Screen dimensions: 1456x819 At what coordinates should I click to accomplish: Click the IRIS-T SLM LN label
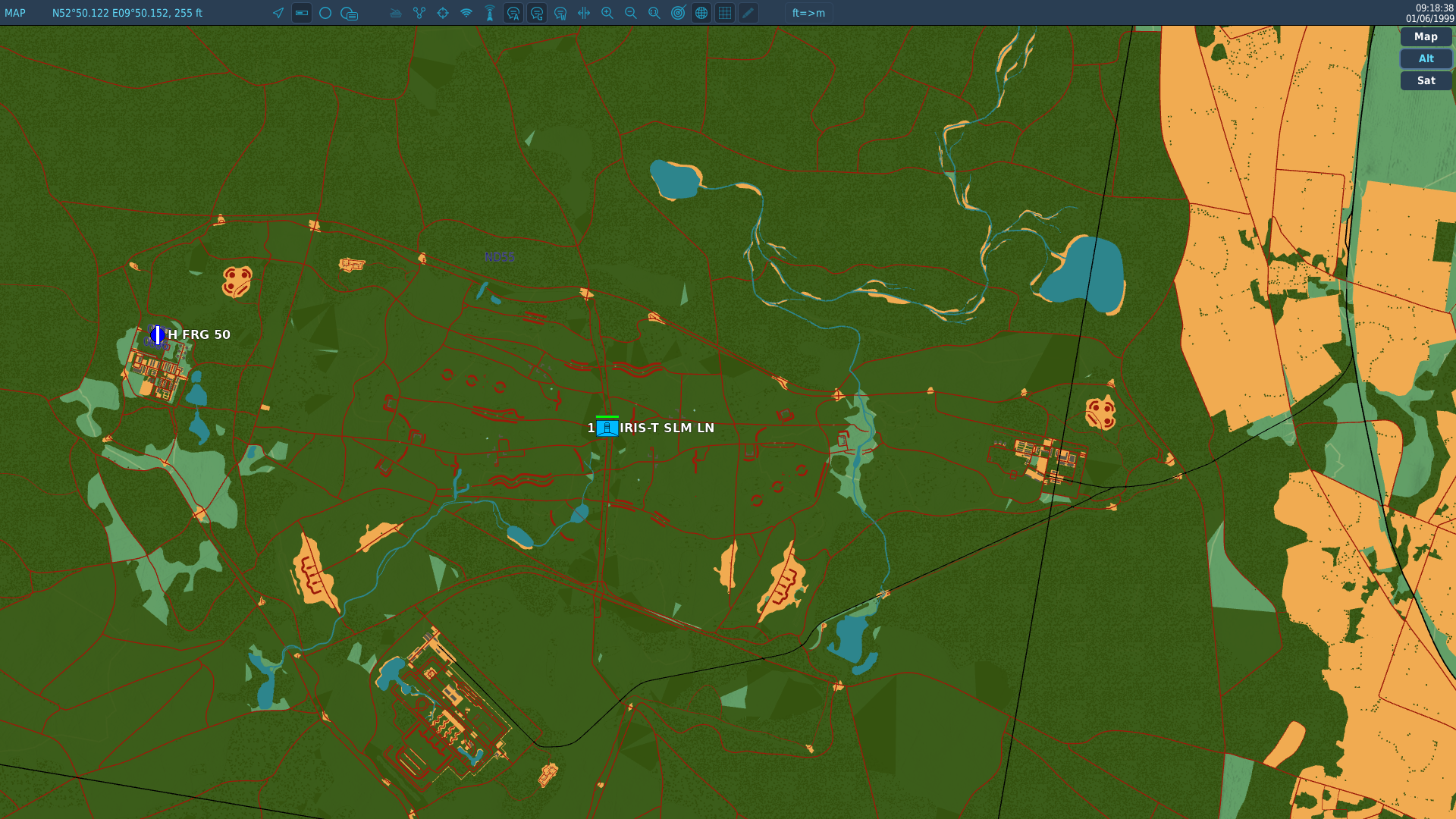pyautogui.click(x=667, y=428)
